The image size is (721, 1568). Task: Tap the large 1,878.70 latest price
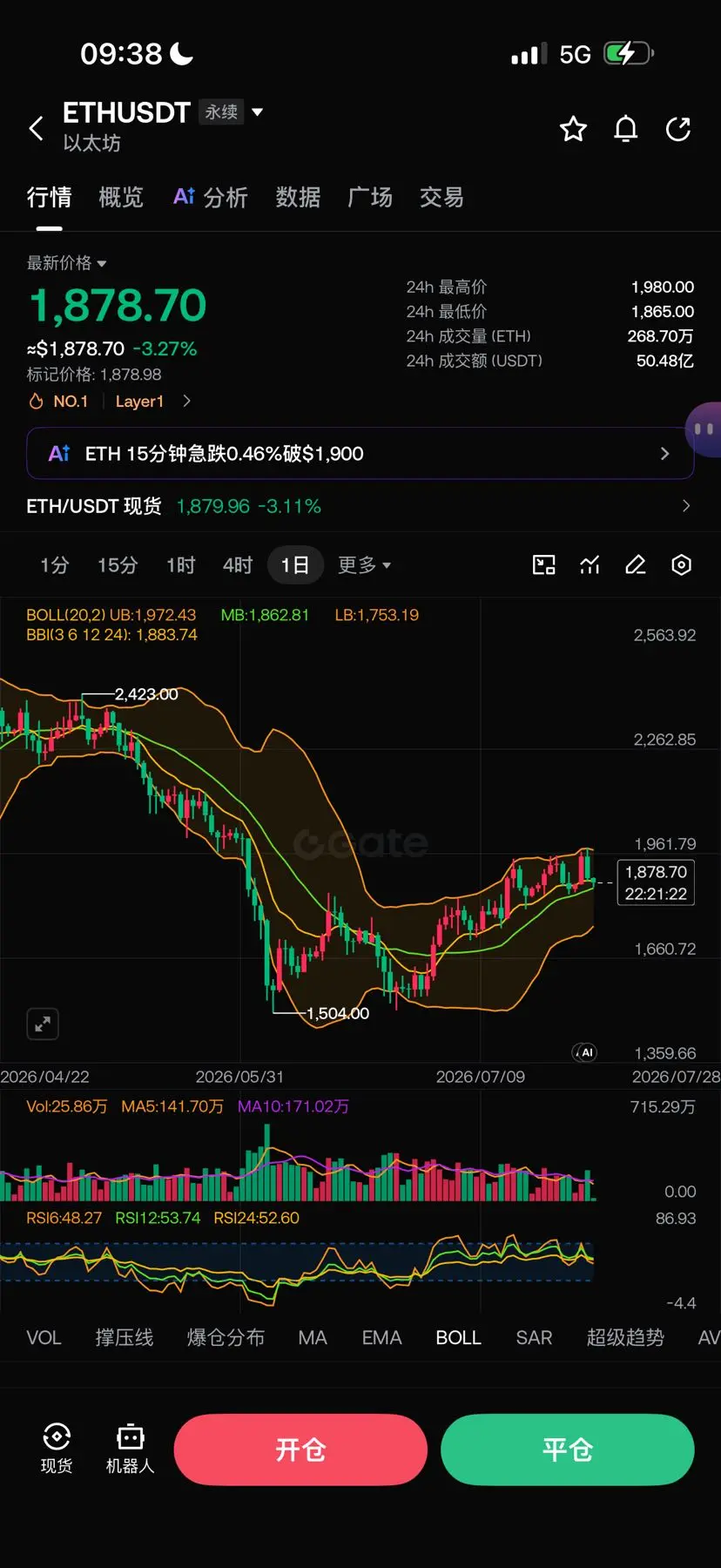pos(118,306)
